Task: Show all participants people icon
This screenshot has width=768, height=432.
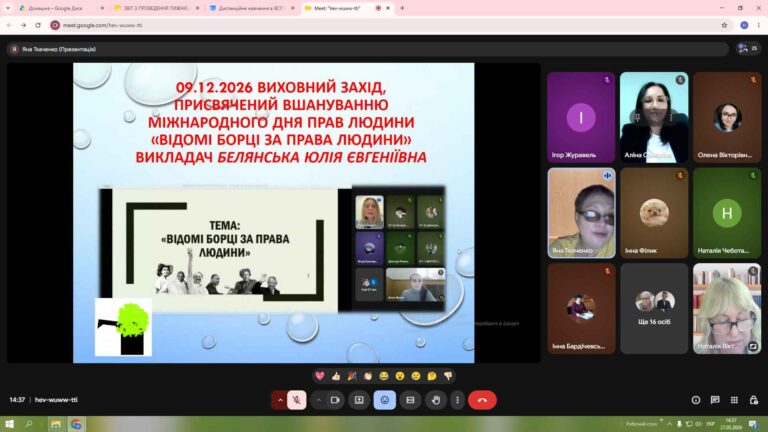Action: click(747, 48)
